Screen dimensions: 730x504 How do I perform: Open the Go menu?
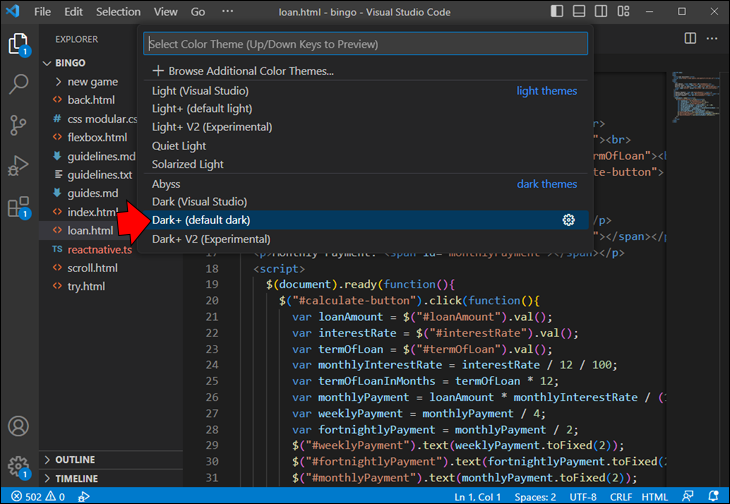tap(198, 12)
